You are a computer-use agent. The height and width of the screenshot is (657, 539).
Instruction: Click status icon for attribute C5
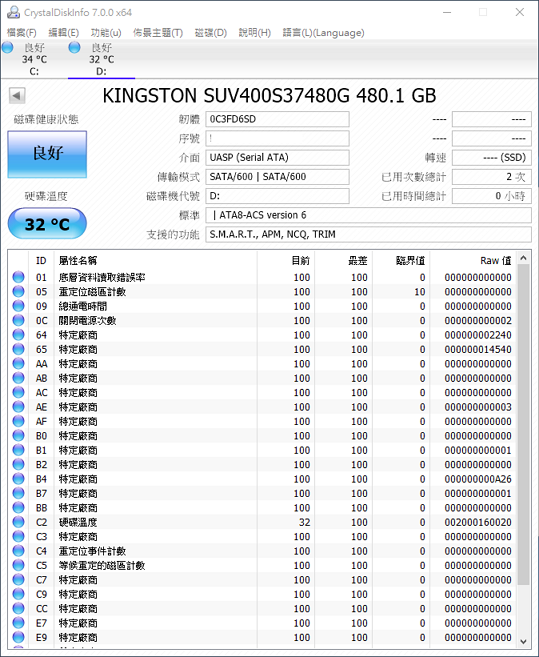click(18, 565)
